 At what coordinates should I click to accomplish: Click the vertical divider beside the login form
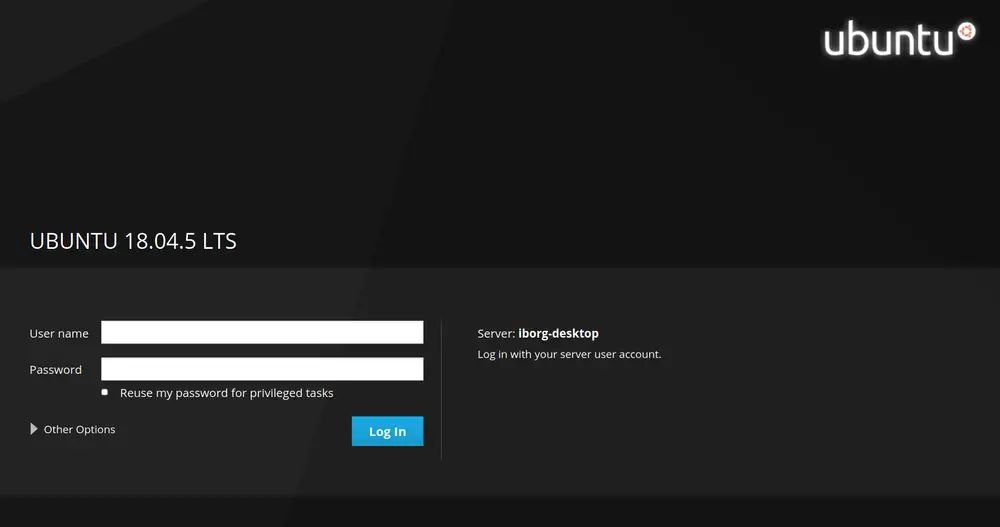point(441,390)
